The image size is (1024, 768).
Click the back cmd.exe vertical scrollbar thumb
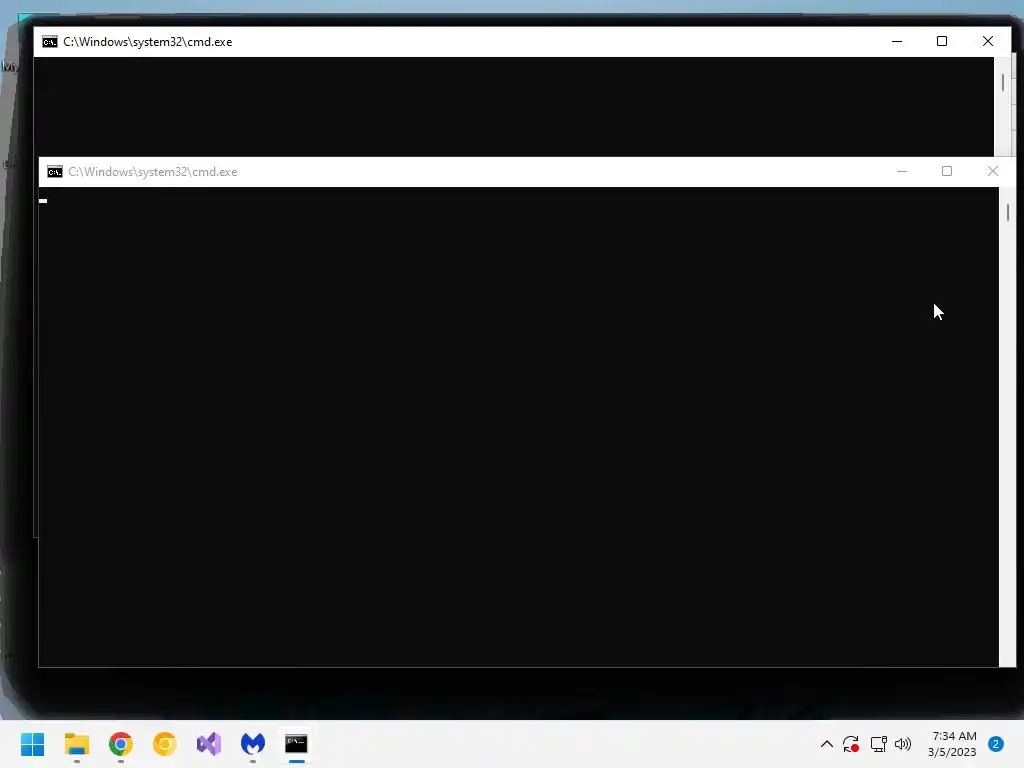coord(1002,82)
